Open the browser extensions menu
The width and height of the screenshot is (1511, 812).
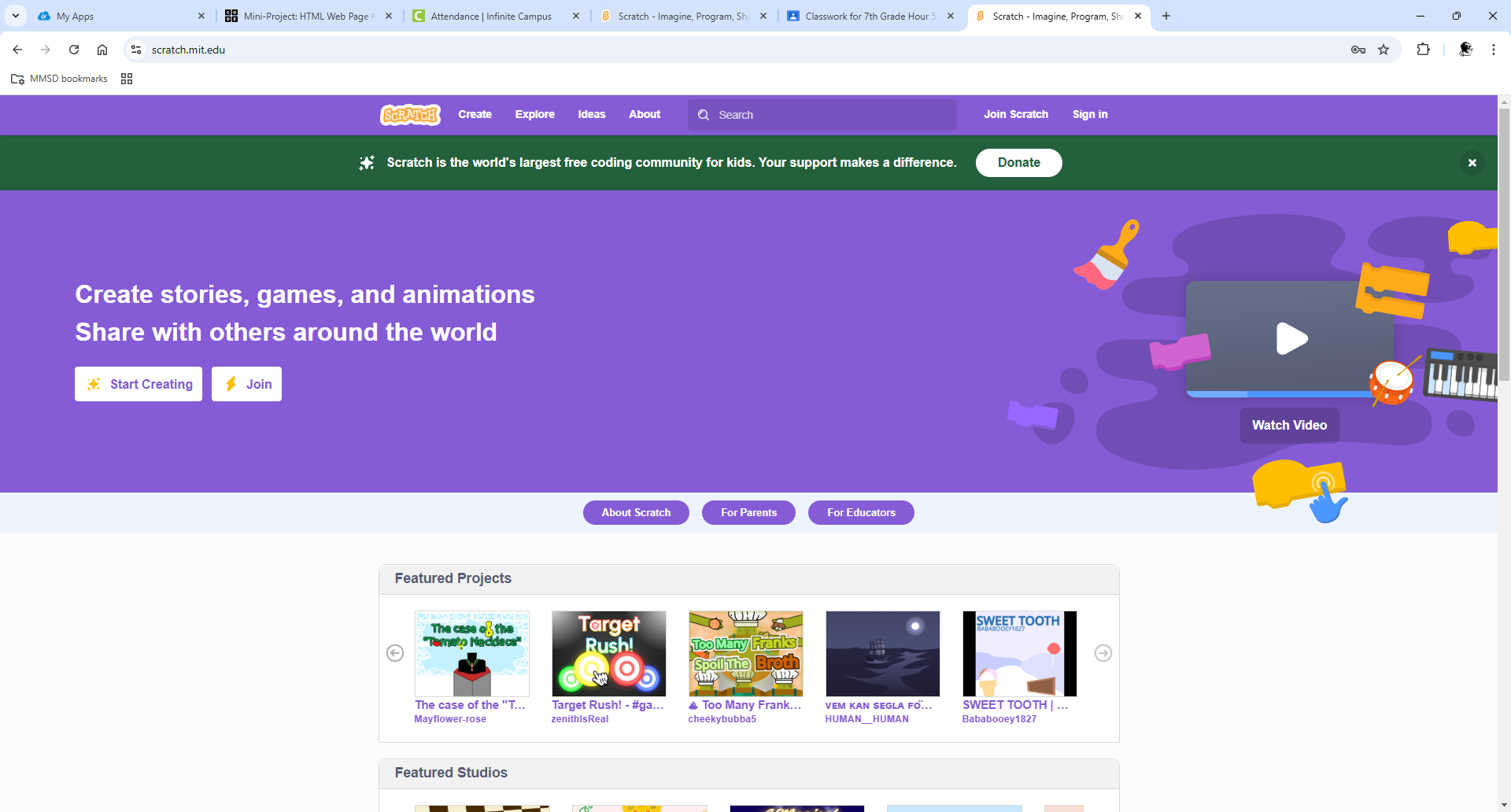1423,50
